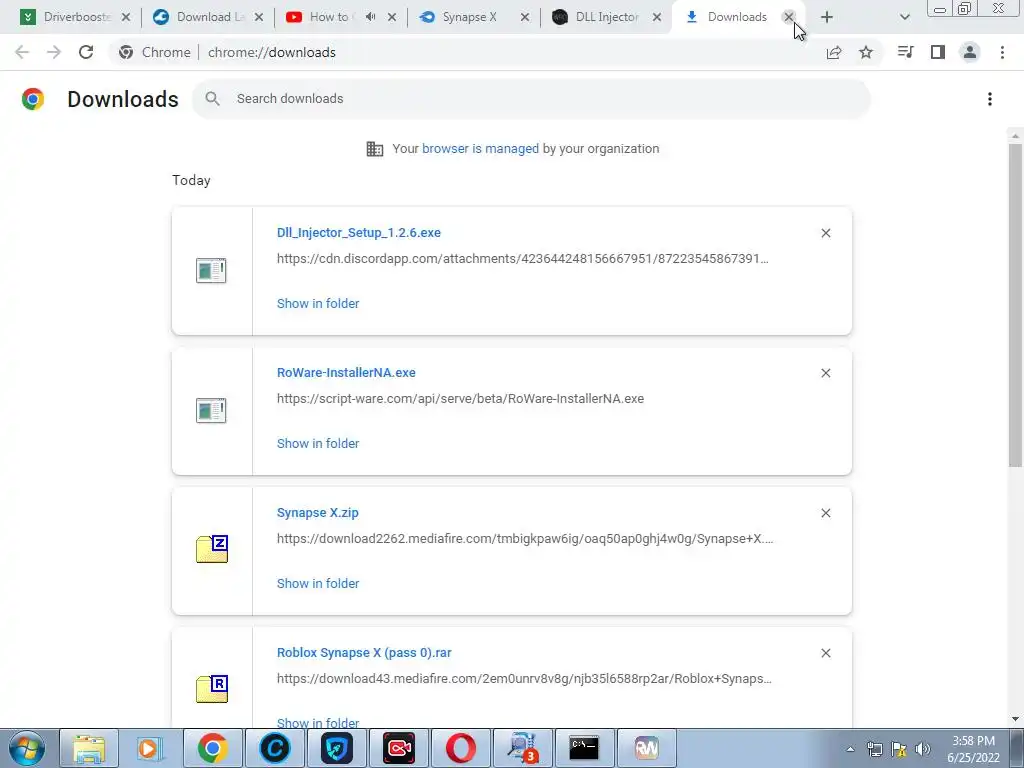Go forward with the forward arrow

[54, 52]
